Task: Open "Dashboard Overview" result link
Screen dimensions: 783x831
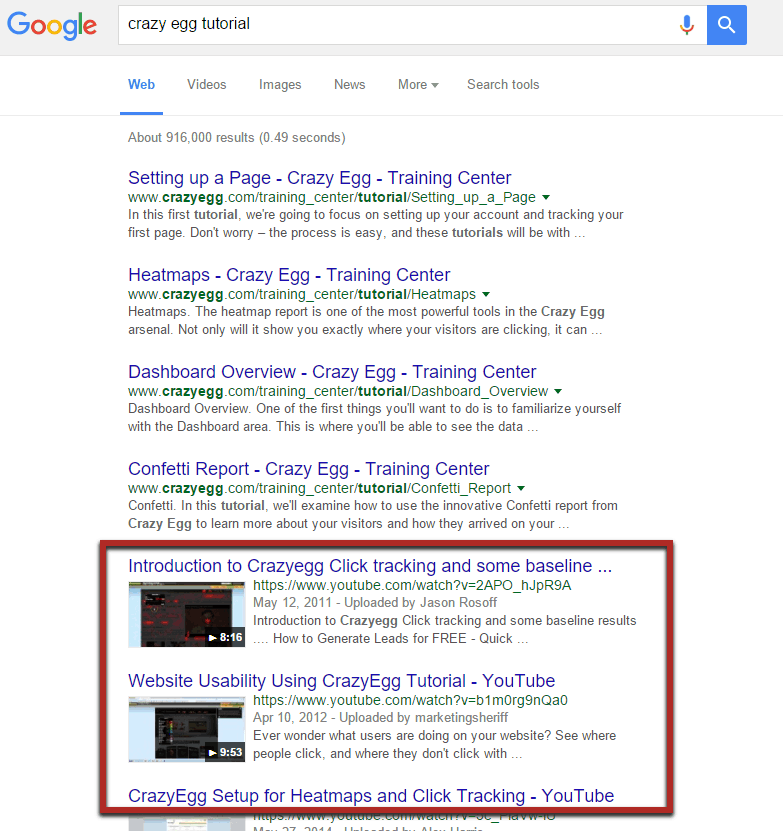Action: coord(332,372)
